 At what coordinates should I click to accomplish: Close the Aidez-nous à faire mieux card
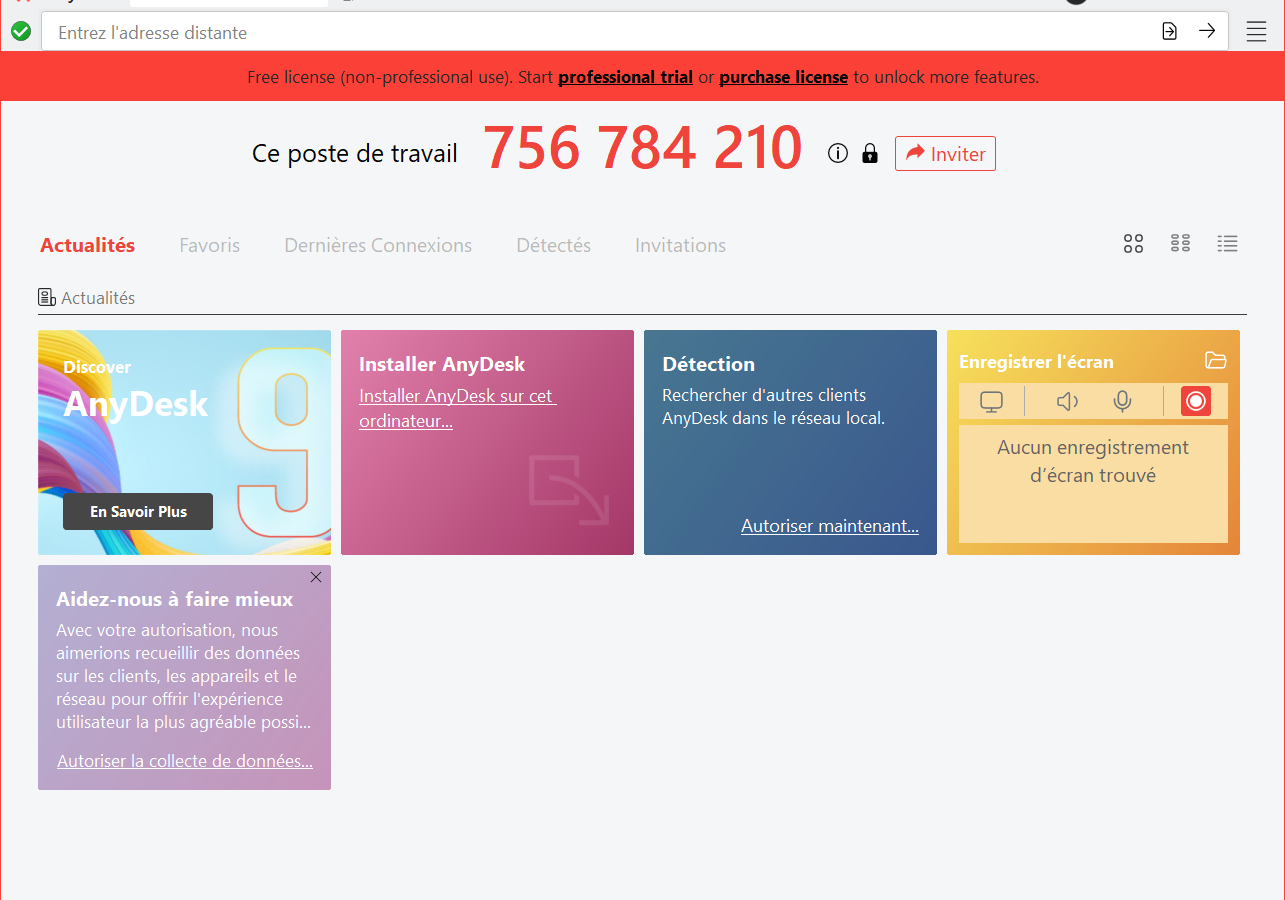tap(316, 577)
